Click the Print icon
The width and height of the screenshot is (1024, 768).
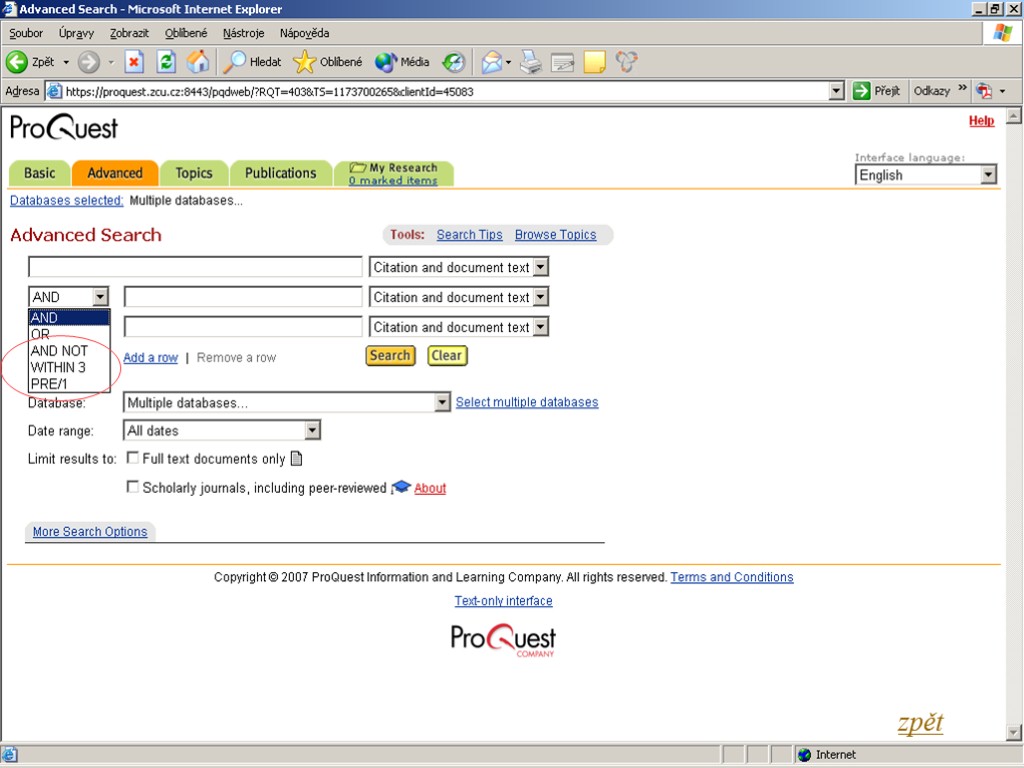[531, 62]
